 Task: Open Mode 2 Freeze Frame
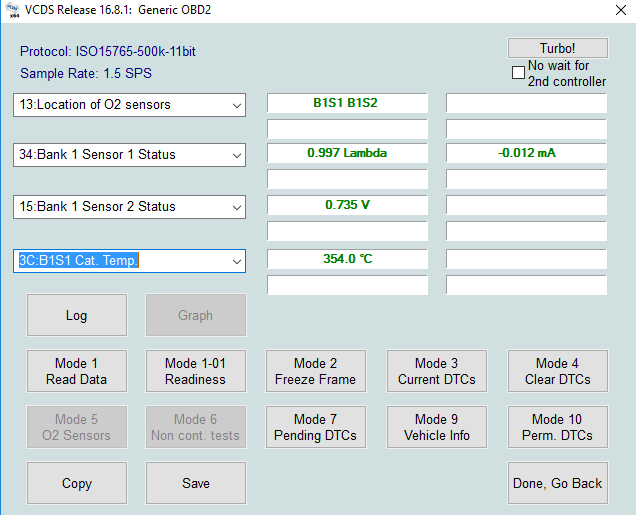click(316, 371)
